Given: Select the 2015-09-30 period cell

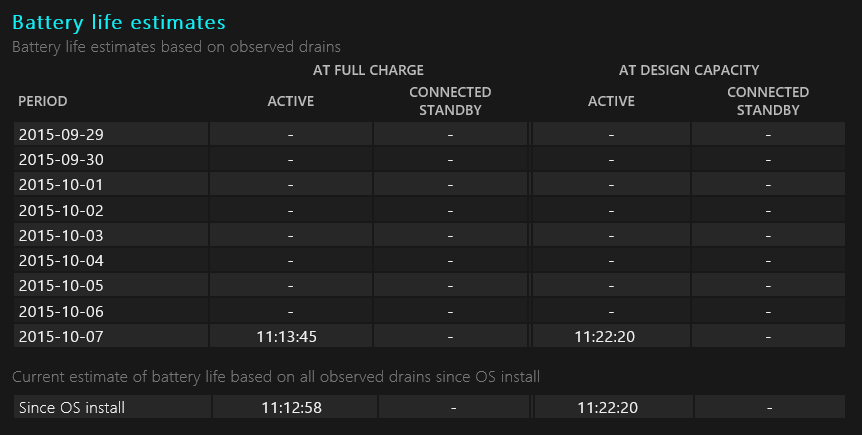Looking at the screenshot, I should tap(61, 159).
